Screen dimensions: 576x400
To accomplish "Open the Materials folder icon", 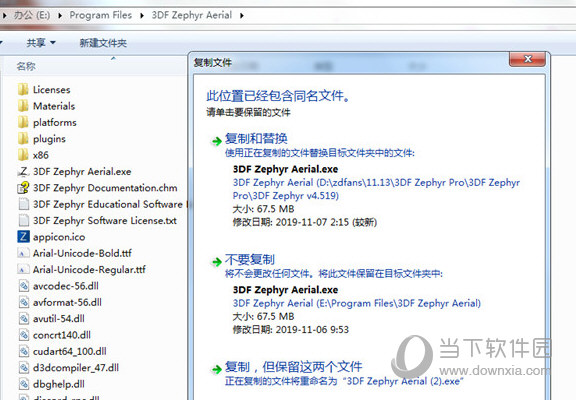I will tap(23, 106).
